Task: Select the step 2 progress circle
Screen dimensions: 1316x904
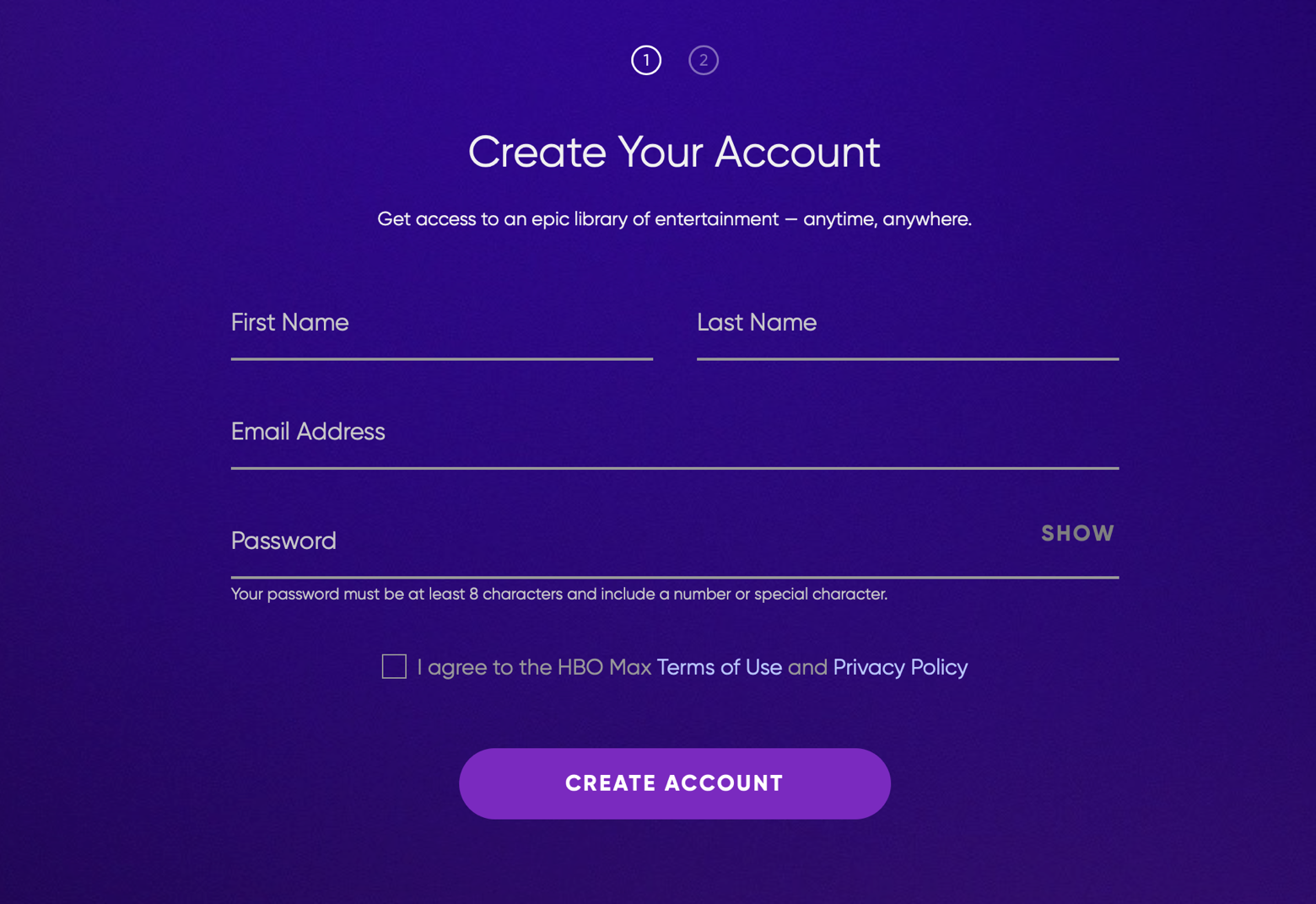Action: tap(704, 60)
